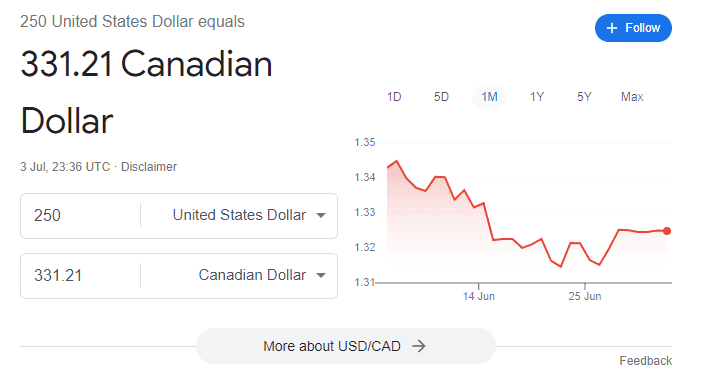This screenshot has height=389, width=726.
Task: Expand dropdown arrow next to United States Dollar
Action: (x=321, y=215)
